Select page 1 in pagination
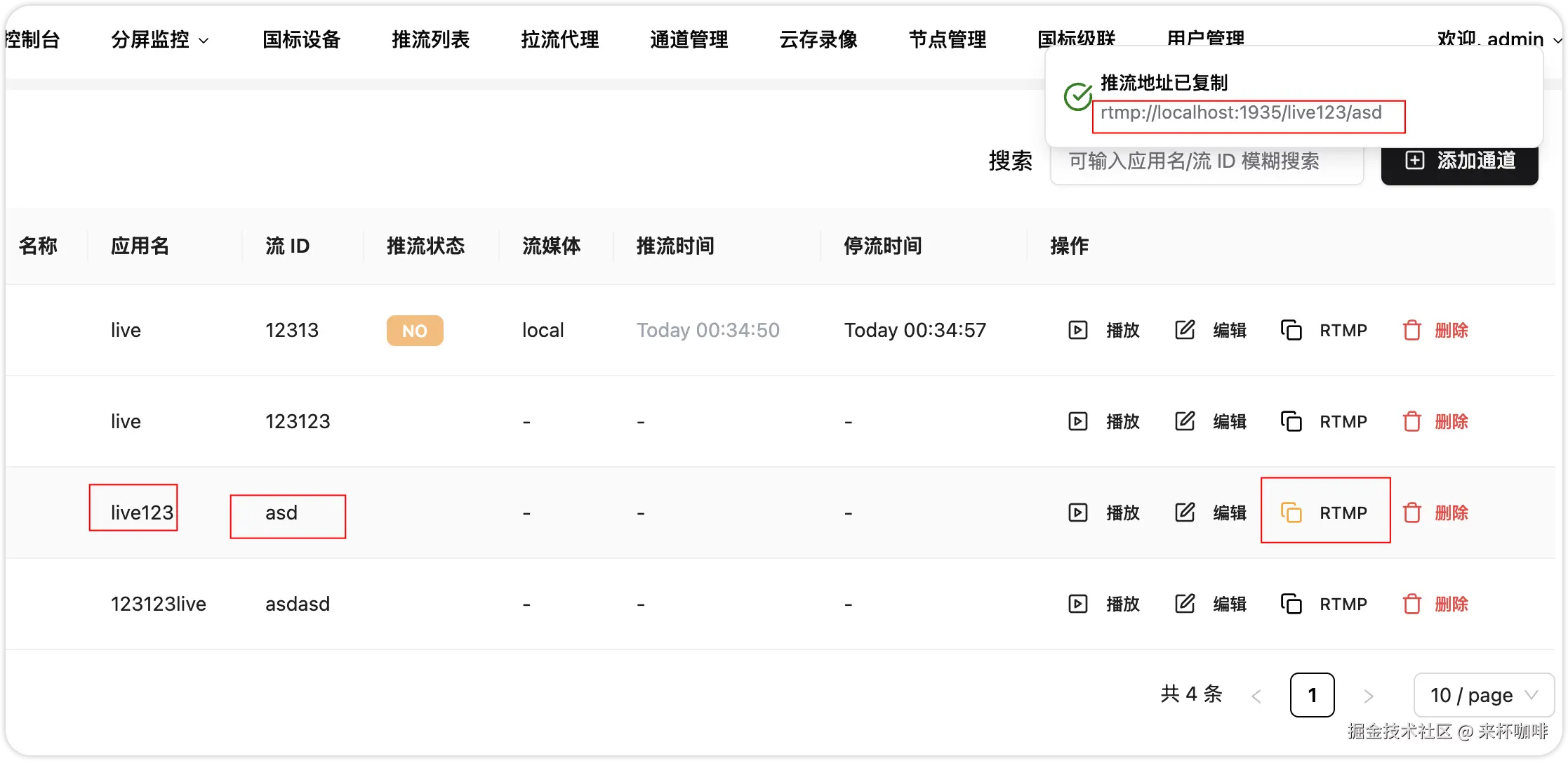The height and width of the screenshot is (761, 1568). 1311,695
